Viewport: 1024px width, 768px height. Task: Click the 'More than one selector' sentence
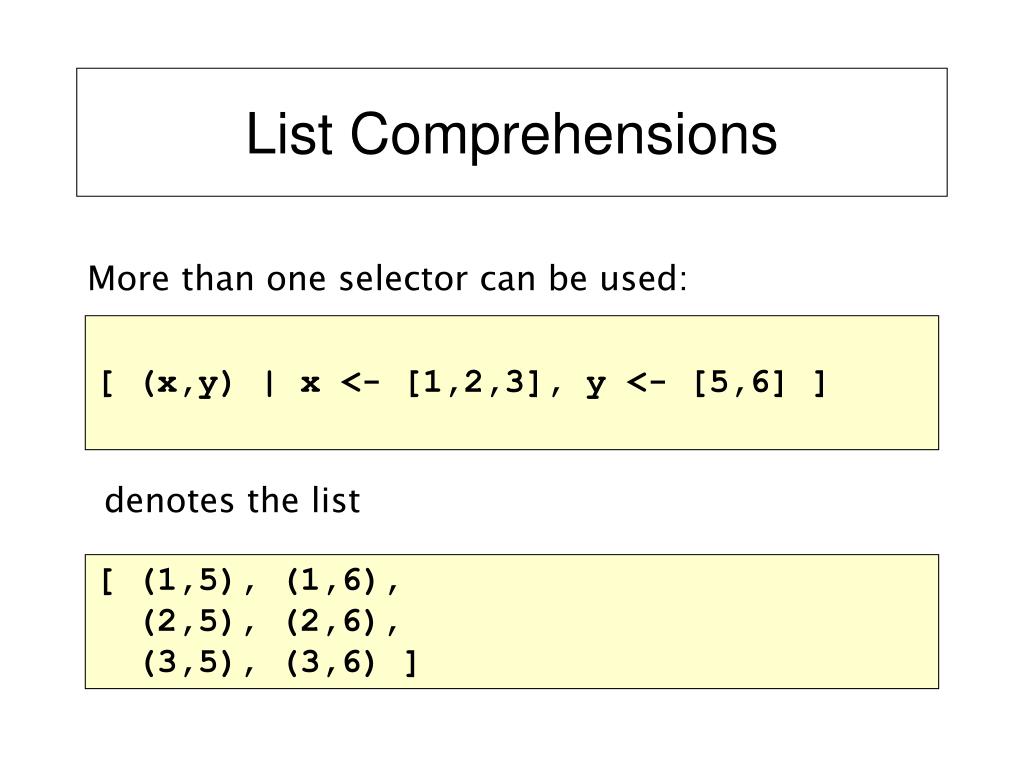(387, 279)
